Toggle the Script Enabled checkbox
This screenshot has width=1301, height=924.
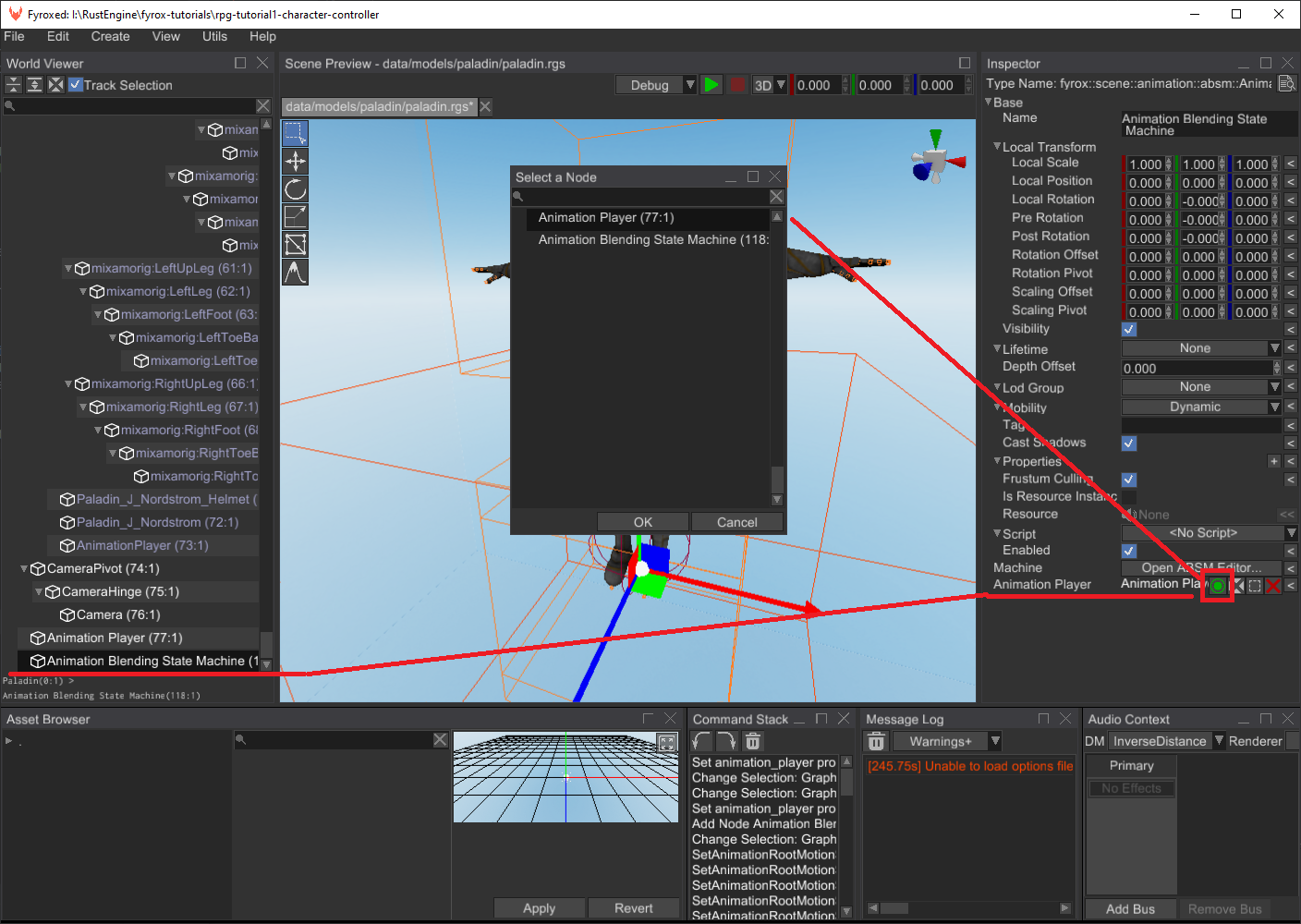[x=1129, y=551]
